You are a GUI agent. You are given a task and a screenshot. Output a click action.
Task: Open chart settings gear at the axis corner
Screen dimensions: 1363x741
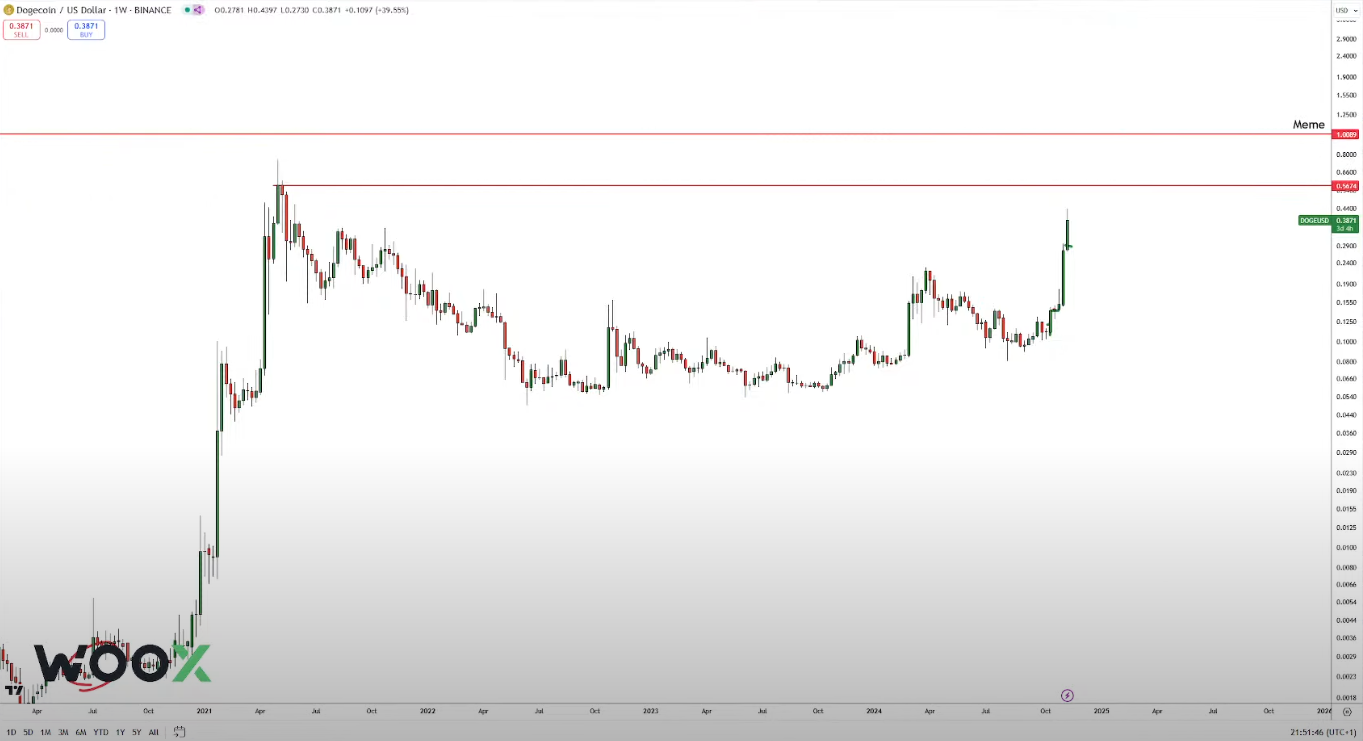(x=1347, y=712)
